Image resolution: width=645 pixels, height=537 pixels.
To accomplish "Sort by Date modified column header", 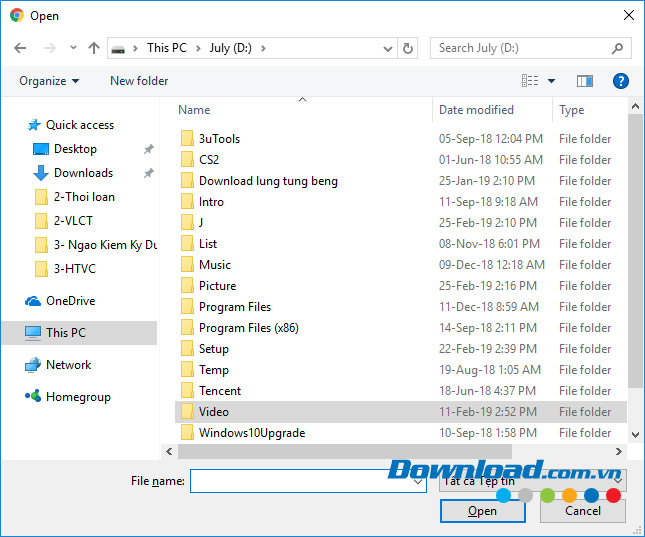I will pos(476,110).
